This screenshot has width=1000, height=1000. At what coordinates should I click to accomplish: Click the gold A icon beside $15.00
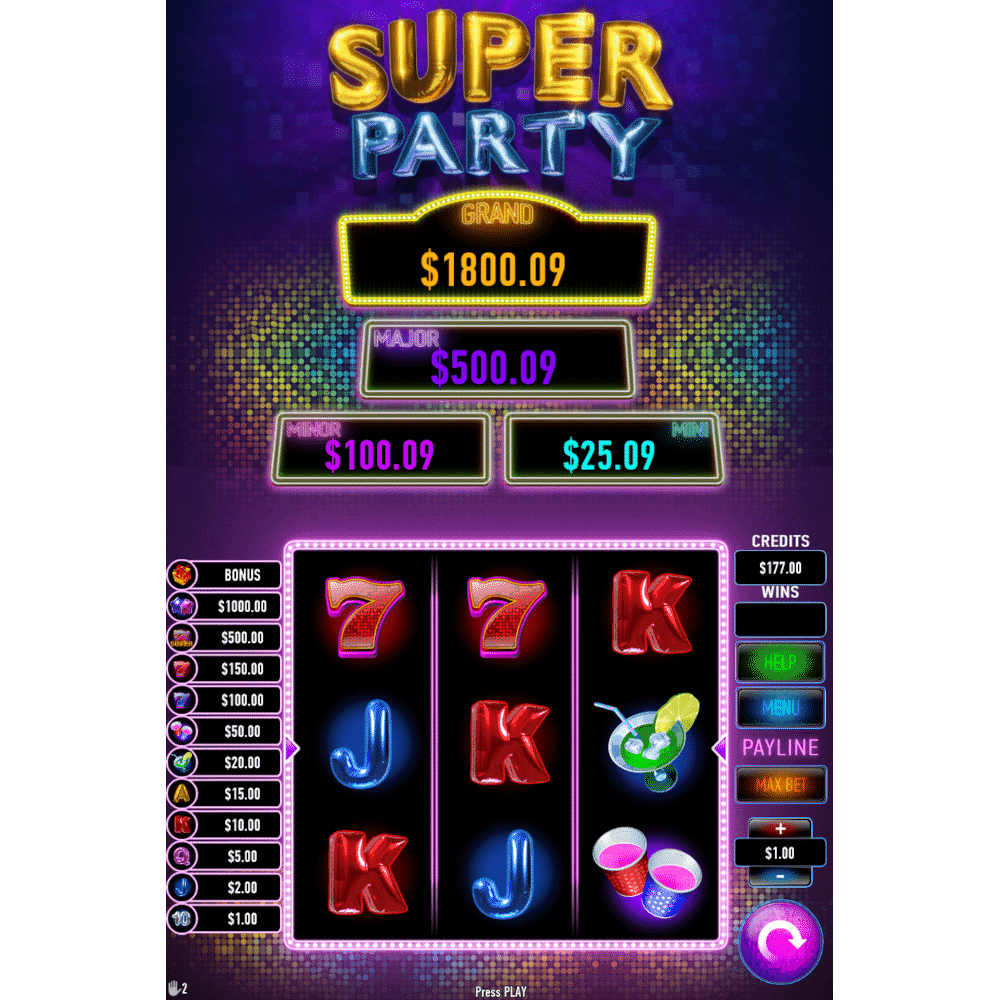point(182,793)
